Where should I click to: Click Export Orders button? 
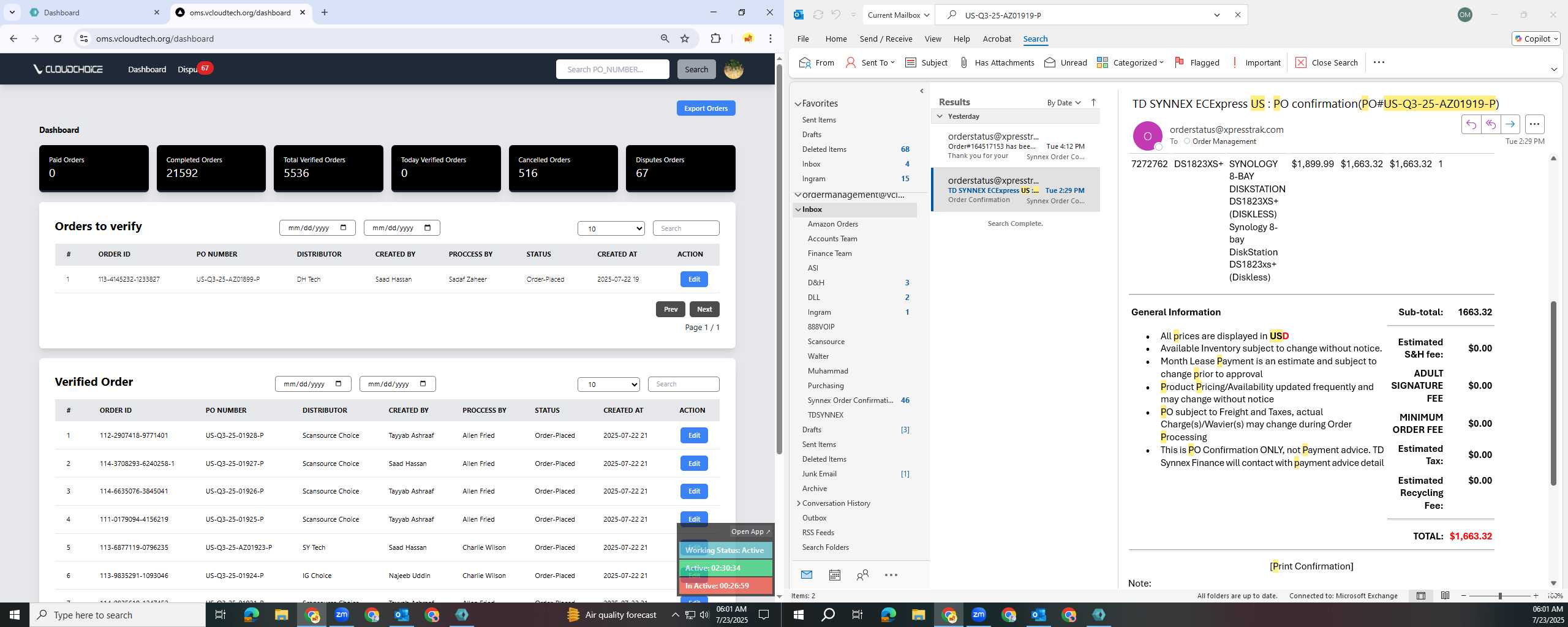[706, 108]
